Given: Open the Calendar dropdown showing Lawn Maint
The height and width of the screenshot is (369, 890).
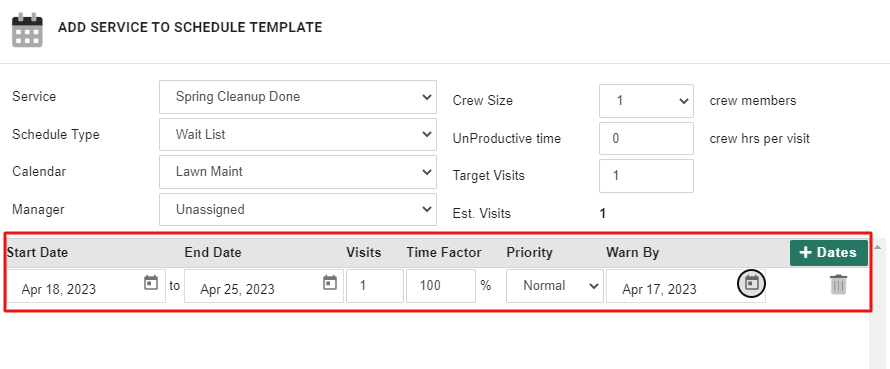Looking at the screenshot, I should coord(298,171).
